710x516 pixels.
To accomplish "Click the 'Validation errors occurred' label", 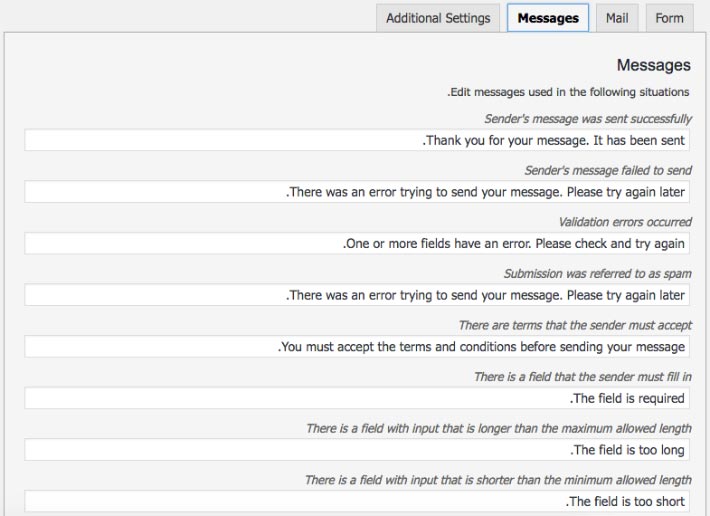I will pyautogui.click(x=625, y=222).
